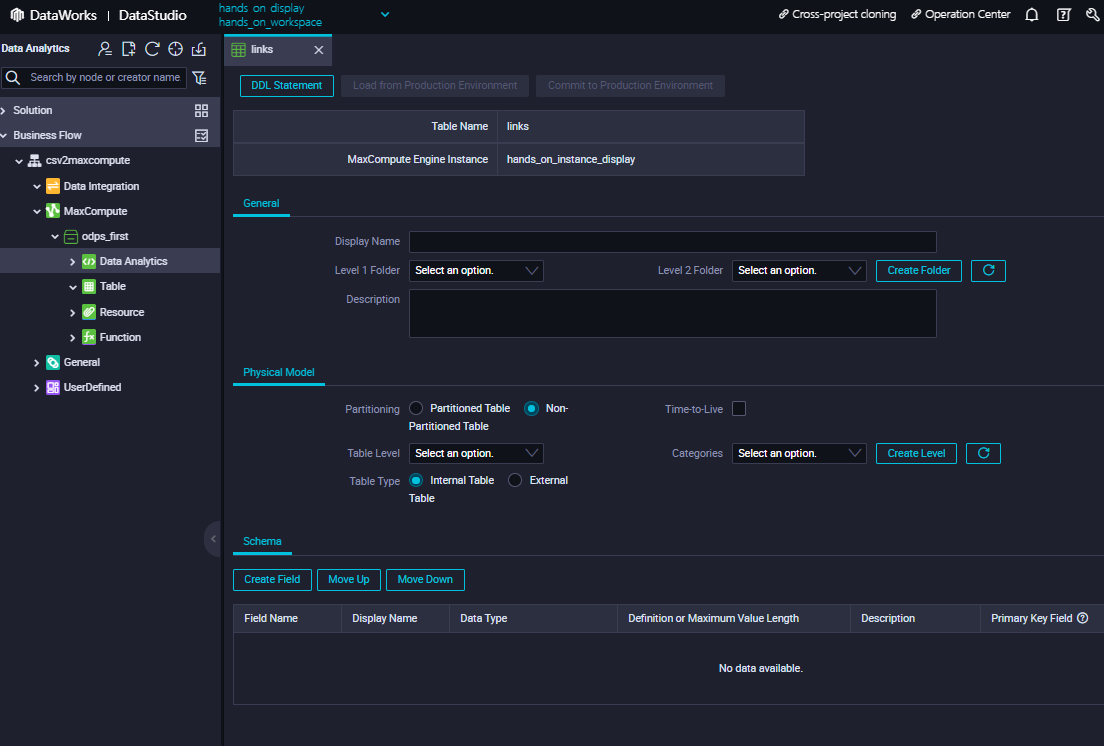Open the Level 1 Folder dropdown
1104x746 pixels.
[476, 271]
